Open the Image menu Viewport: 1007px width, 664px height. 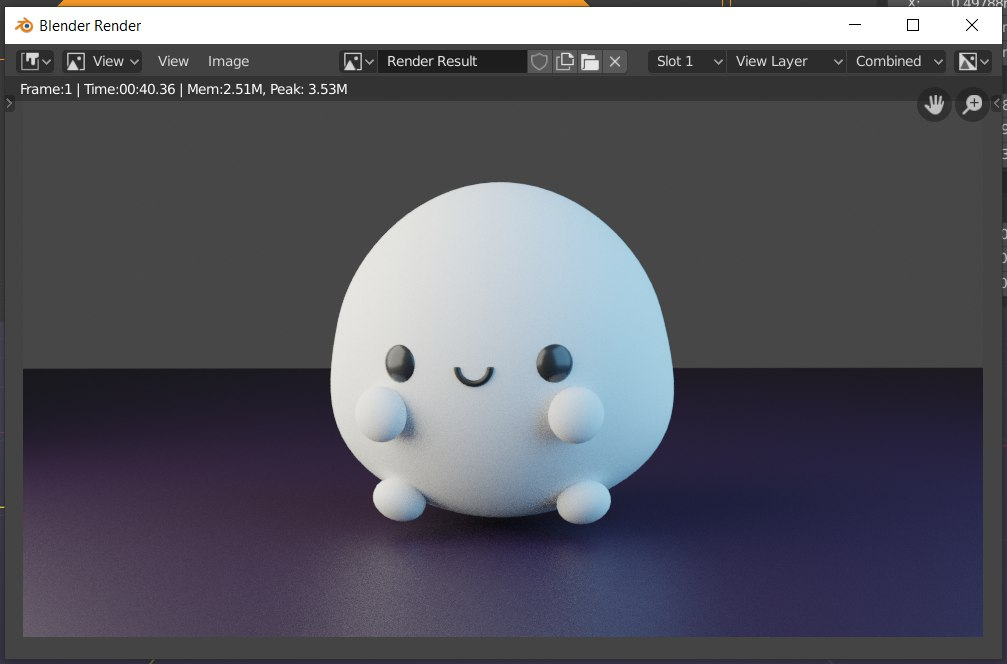coord(228,61)
